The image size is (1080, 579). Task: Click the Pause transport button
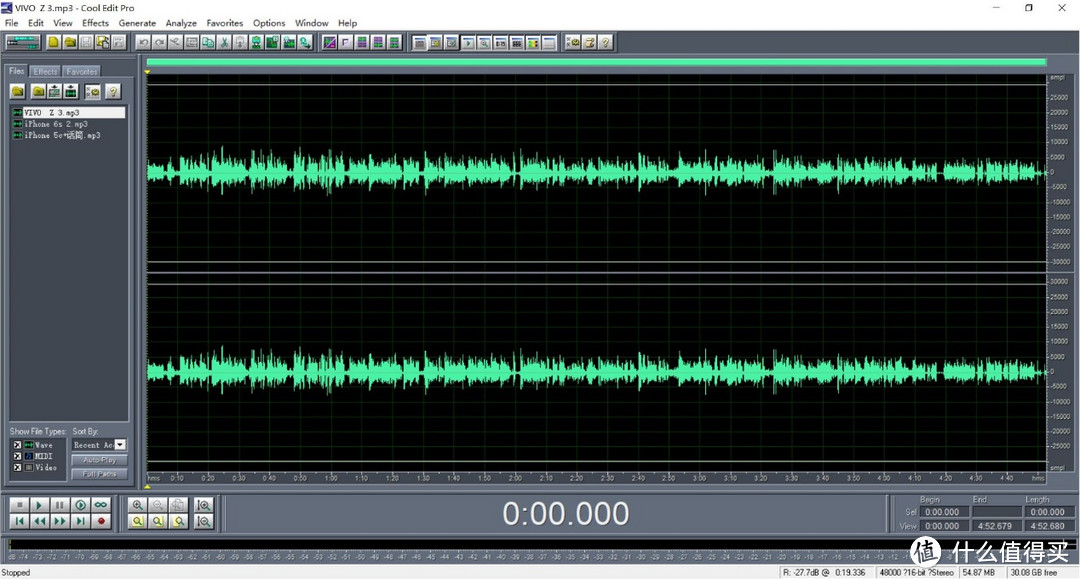pos(59,505)
